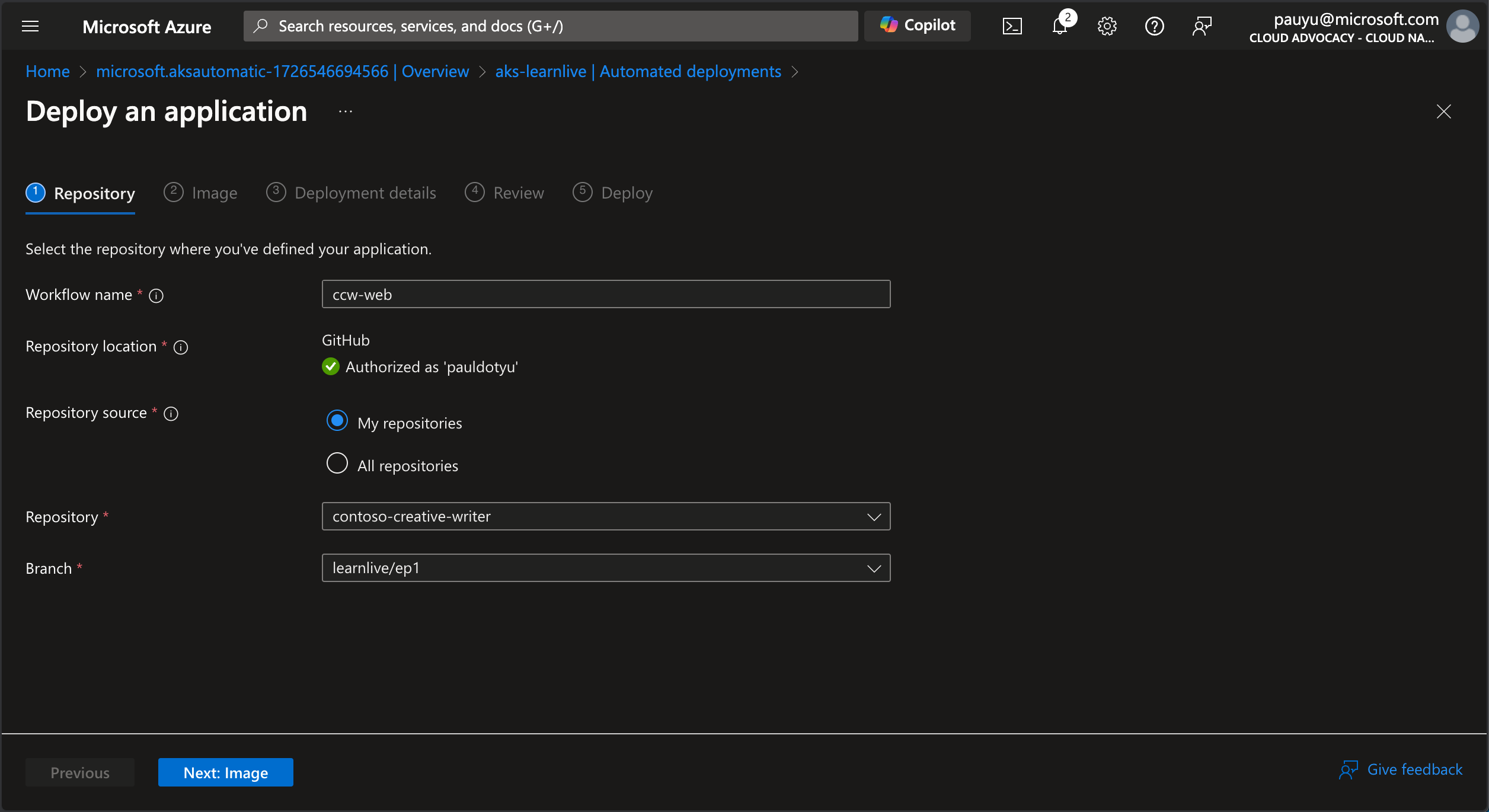Switch to the Review step tab

(x=504, y=193)
